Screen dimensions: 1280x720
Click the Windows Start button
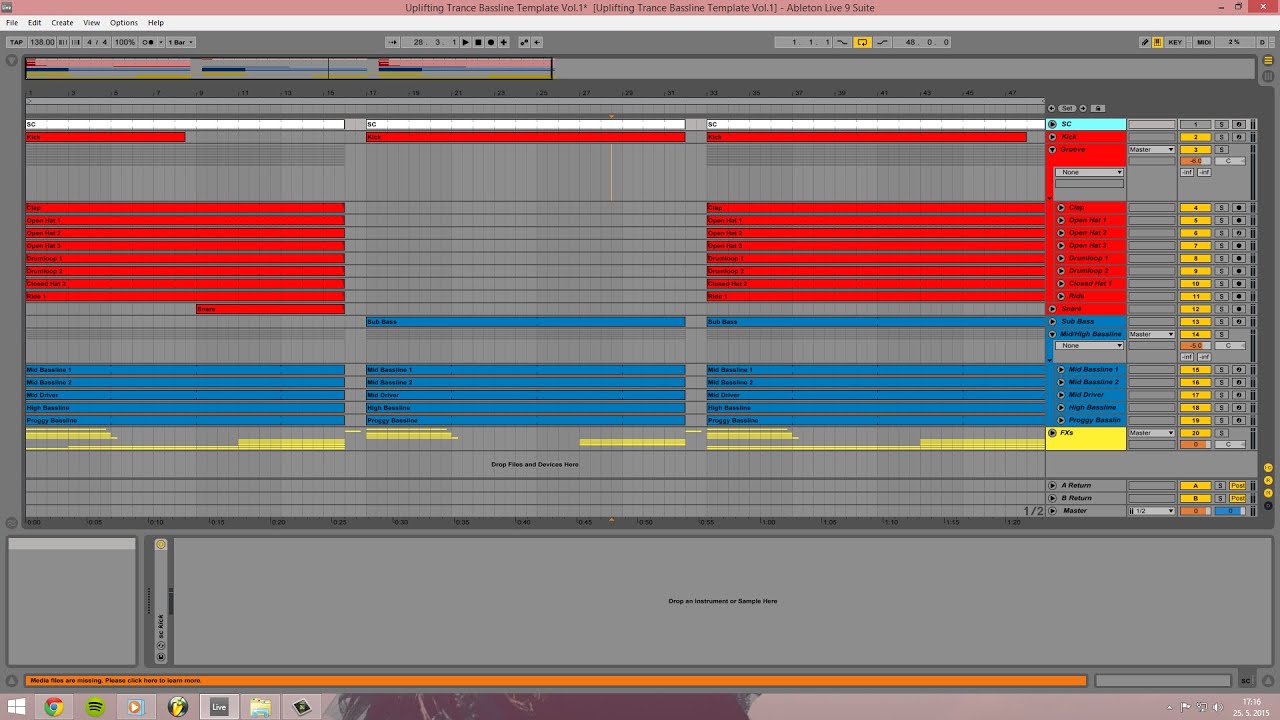pyautogui.click(x=16, y=707)
